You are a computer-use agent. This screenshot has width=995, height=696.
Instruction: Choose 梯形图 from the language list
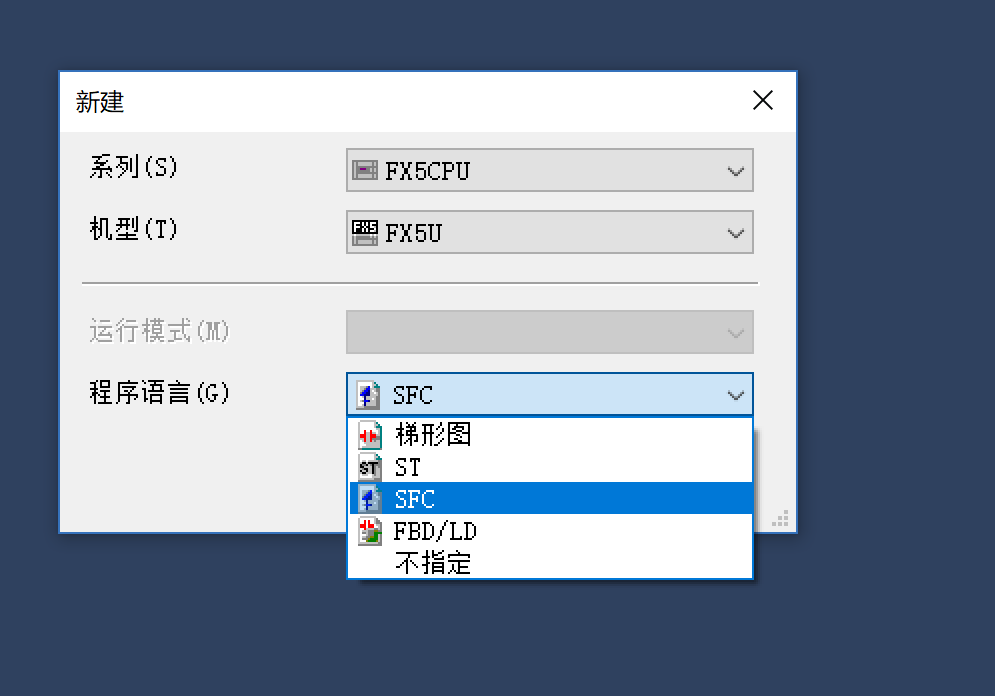pyautogui.click(x=432, y=435)
